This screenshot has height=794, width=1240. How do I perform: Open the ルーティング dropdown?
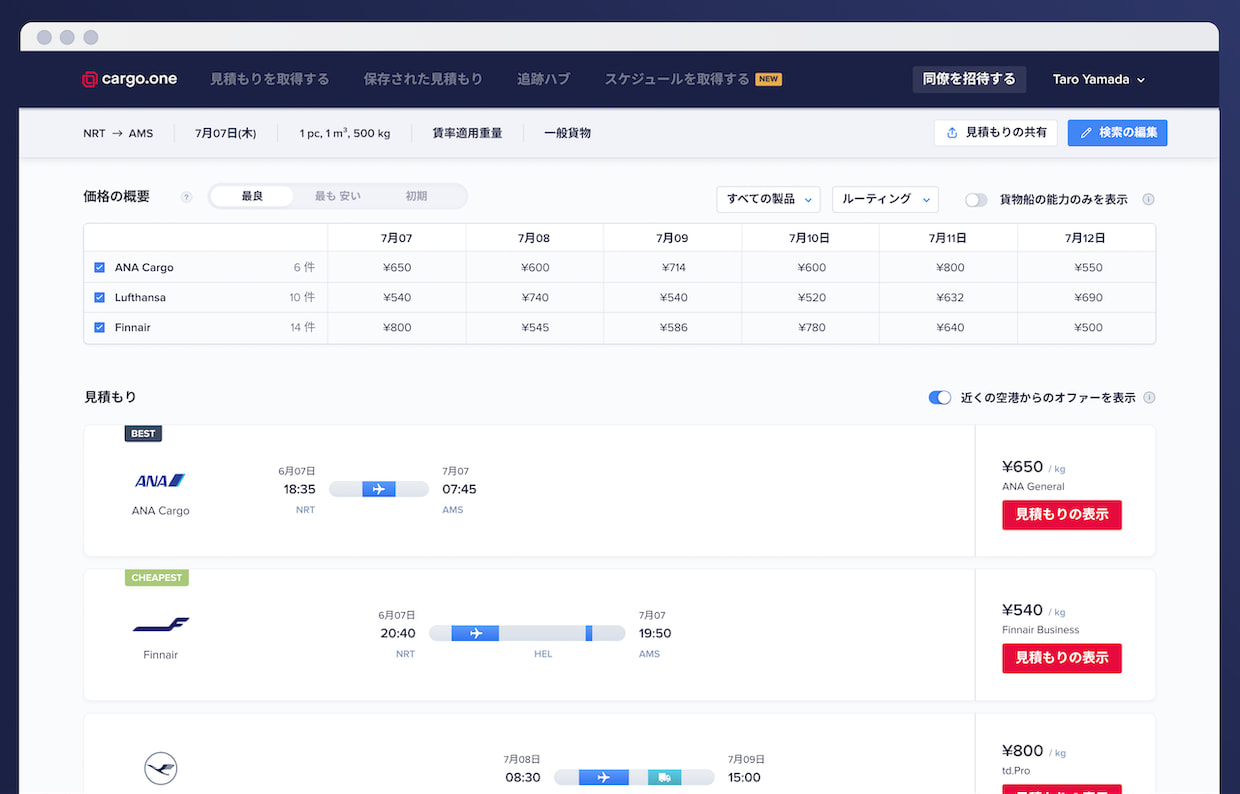click(885, 199)
